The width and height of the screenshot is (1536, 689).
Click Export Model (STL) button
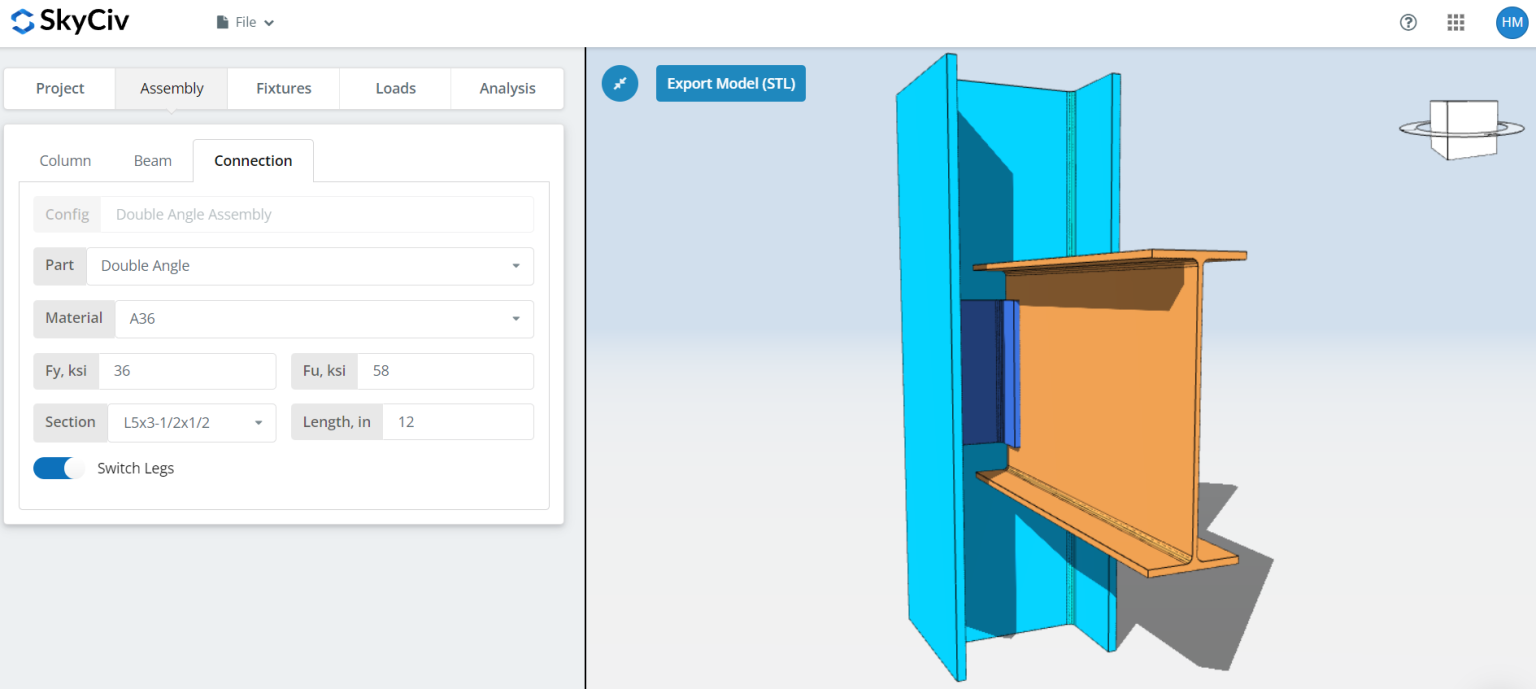pos(730,83)
